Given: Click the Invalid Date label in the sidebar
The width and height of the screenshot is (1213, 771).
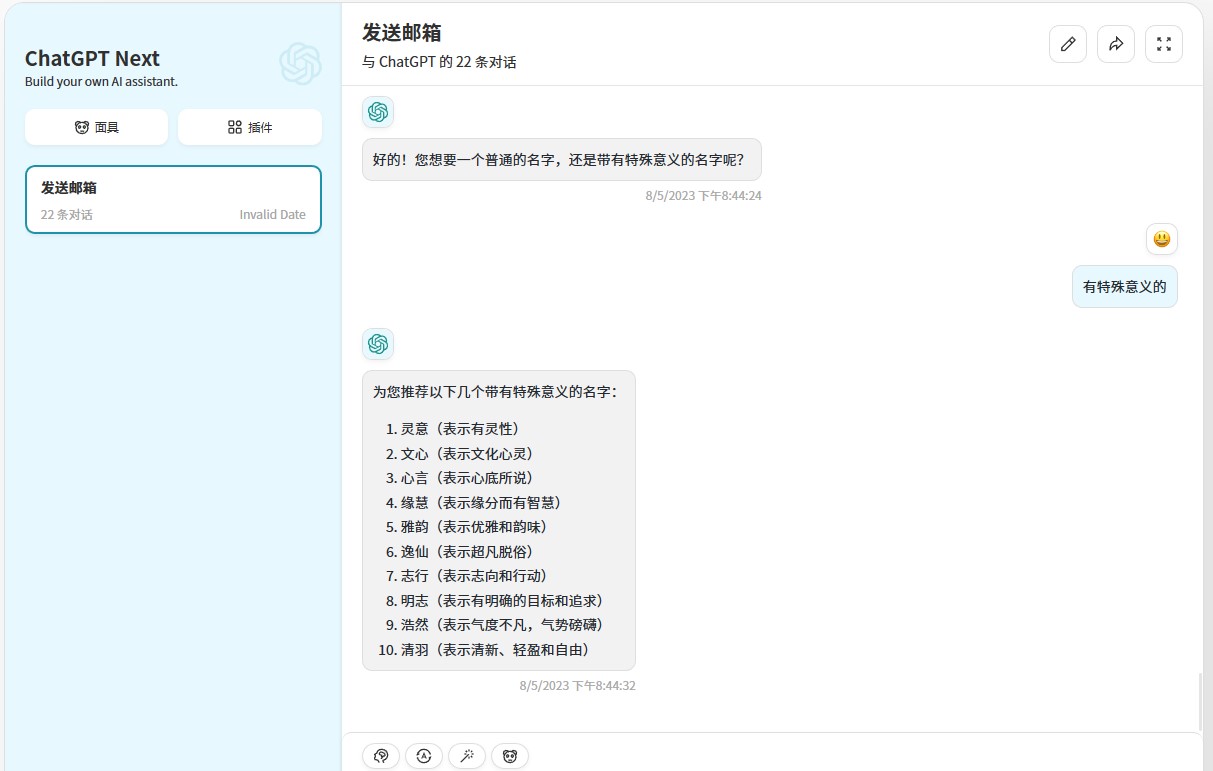Looking at the screenshot, I should pyautogui.click(x=272, y=214).
